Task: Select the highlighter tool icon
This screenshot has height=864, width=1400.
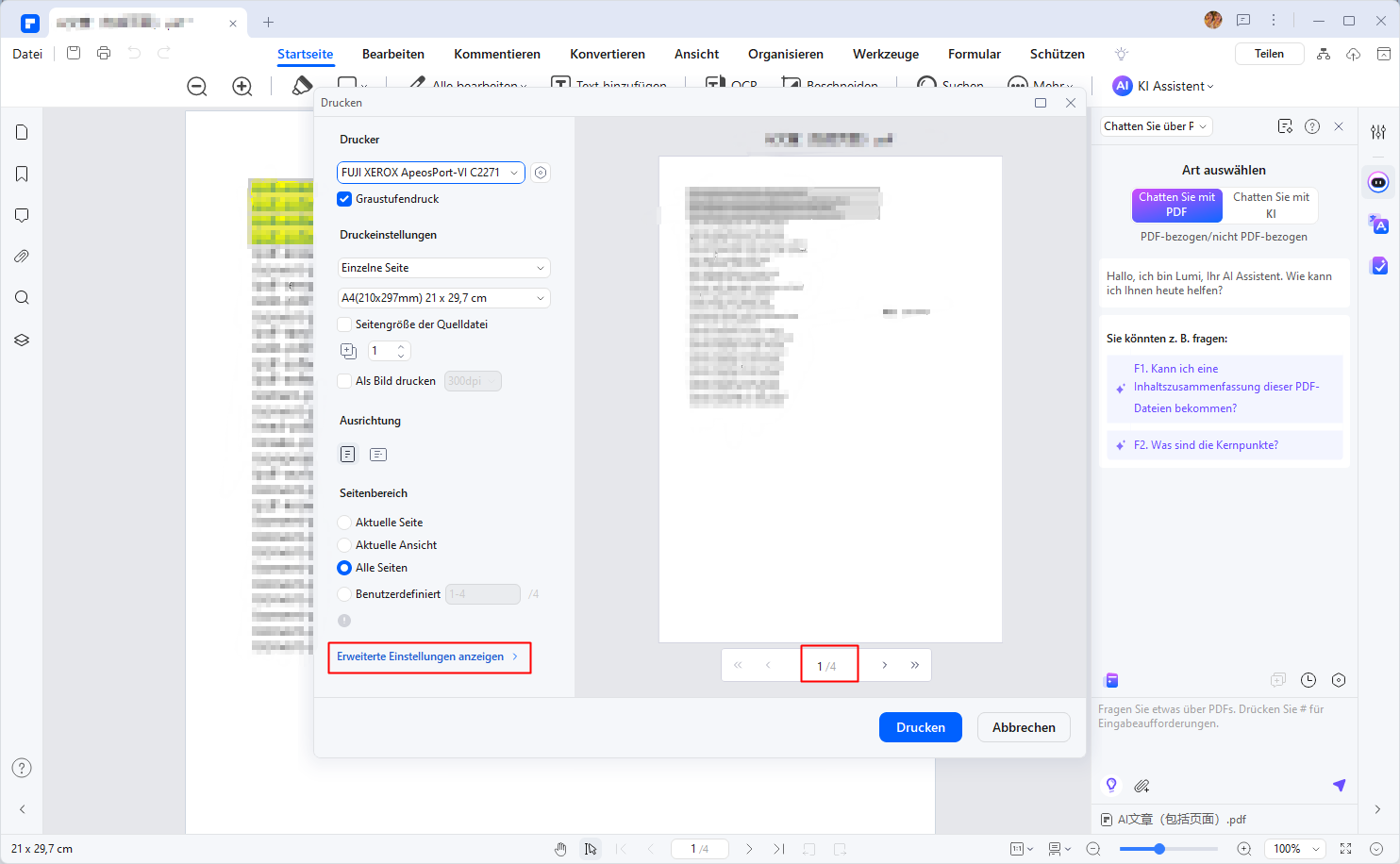Action: 302,86
